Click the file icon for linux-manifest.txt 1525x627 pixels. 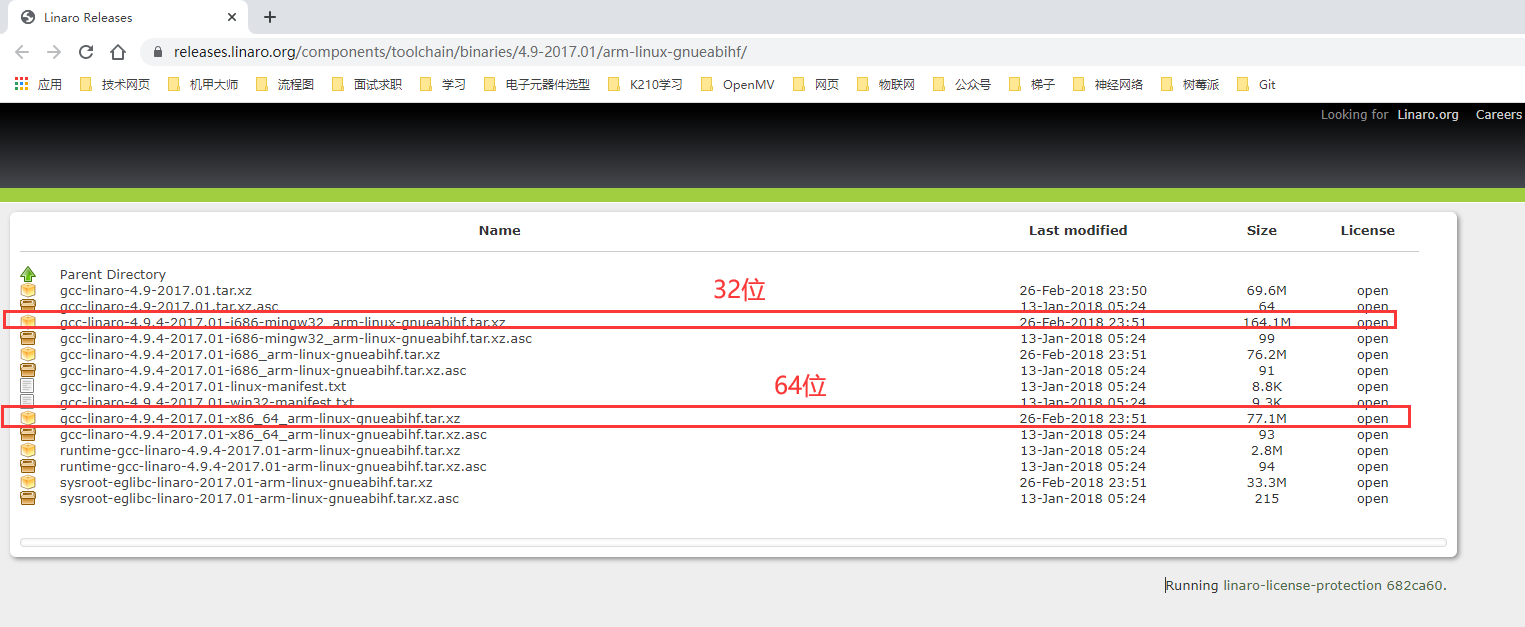(x=28, y=386)
